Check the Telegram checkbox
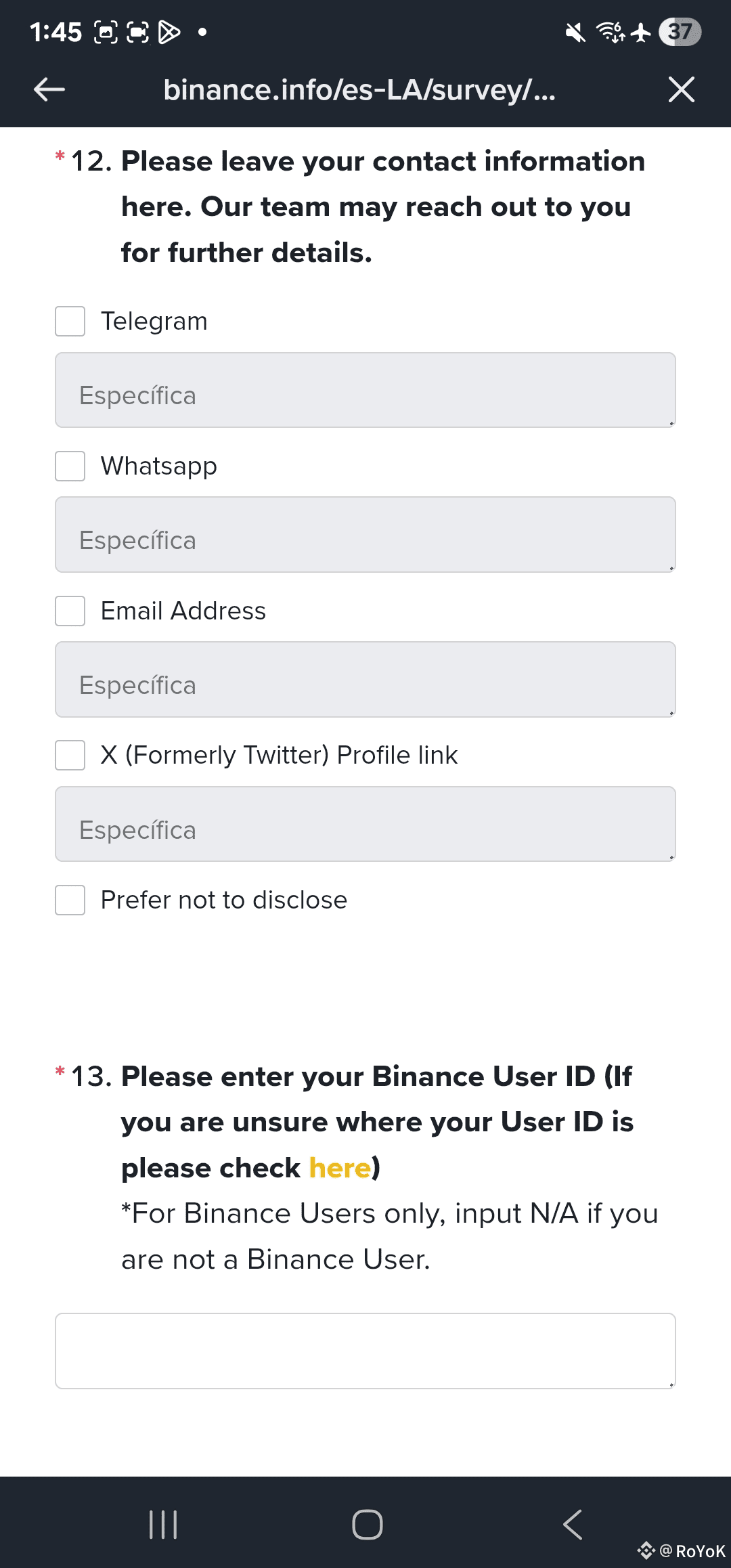Image resolution: width=731 pixels, height=1568 pixels. (x=70, y=321)
